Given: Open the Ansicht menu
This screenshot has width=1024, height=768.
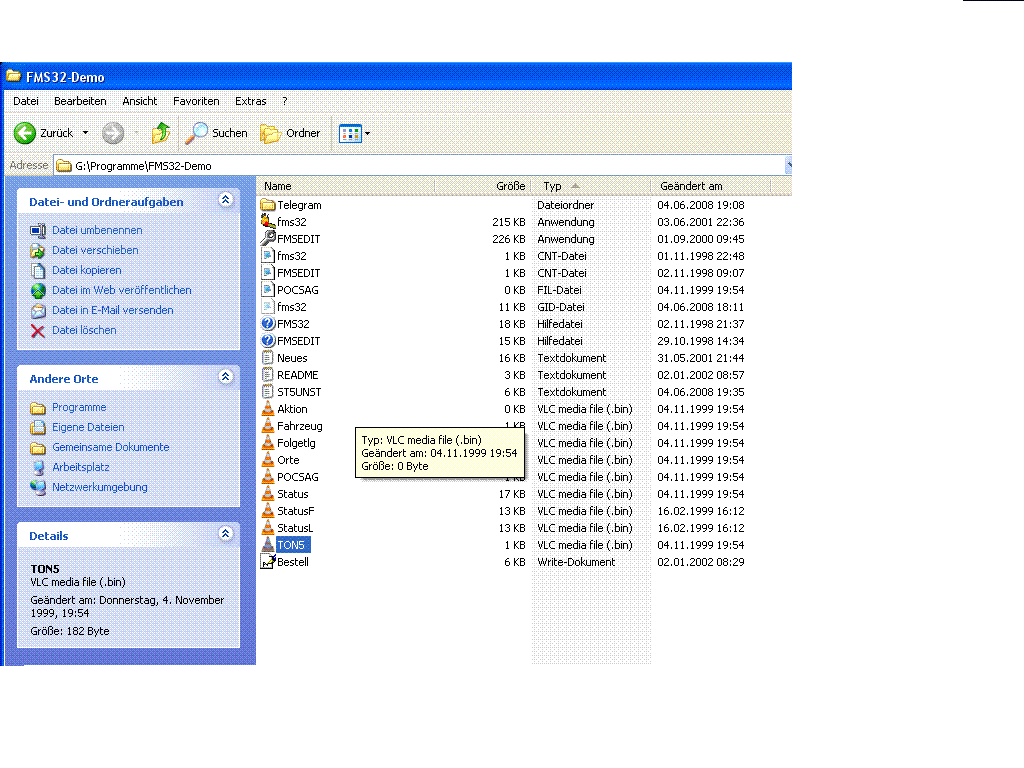Looking at the screenshot, I should click(x=140, y=101).
